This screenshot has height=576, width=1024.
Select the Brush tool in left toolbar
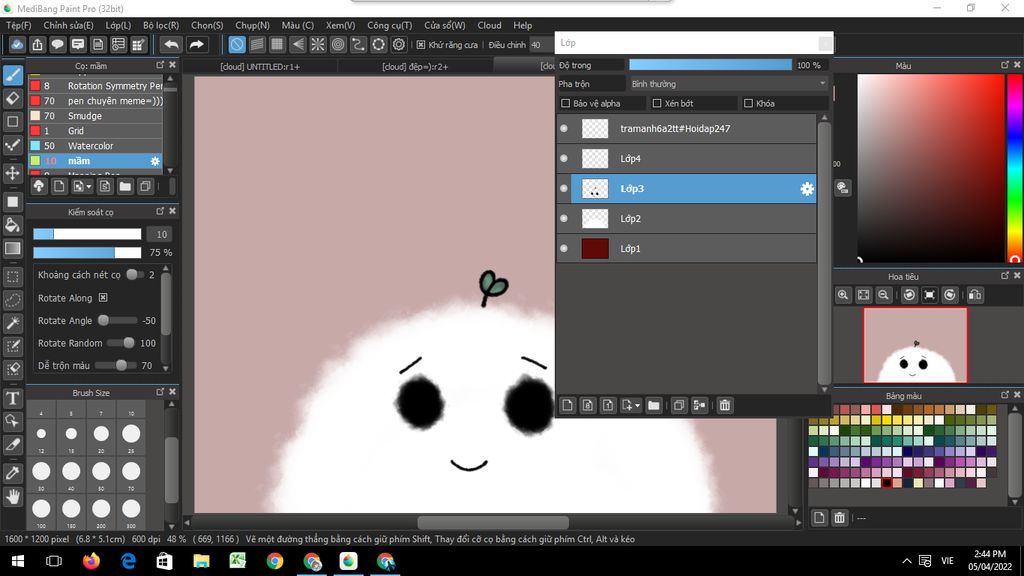click(x=13, y=75)
